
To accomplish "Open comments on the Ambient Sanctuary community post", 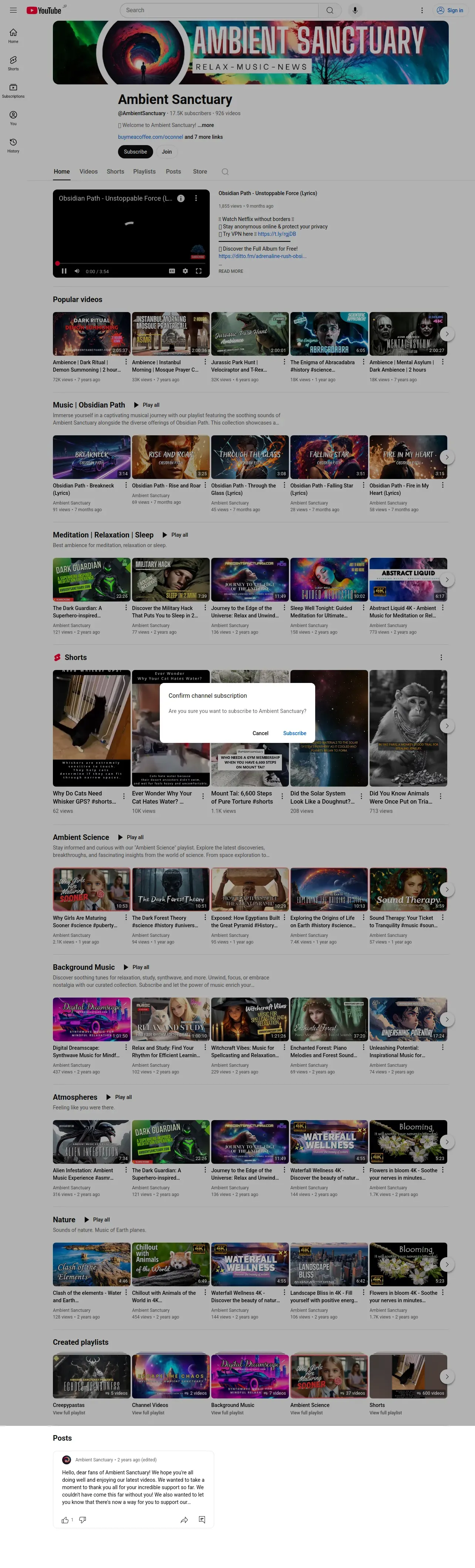I will 202,1519.
